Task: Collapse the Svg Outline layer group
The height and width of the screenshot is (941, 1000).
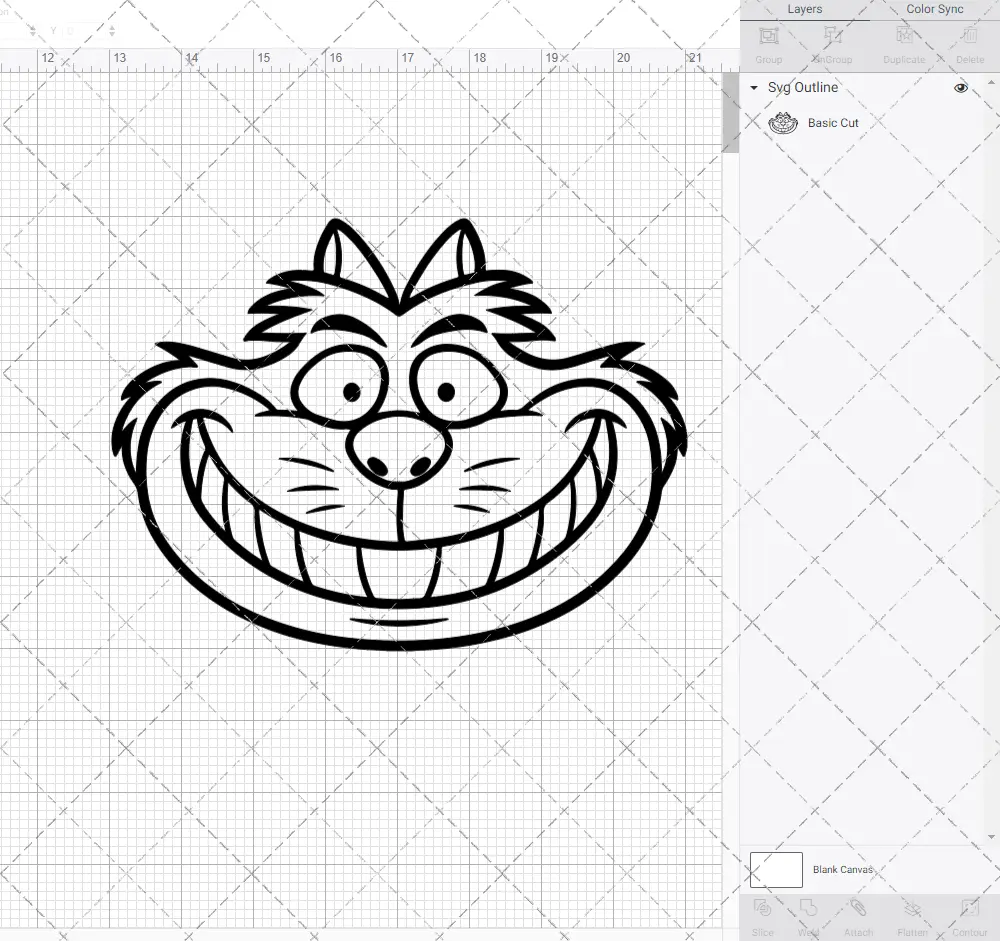Action: pyautogui.click(x=754, y=88)
